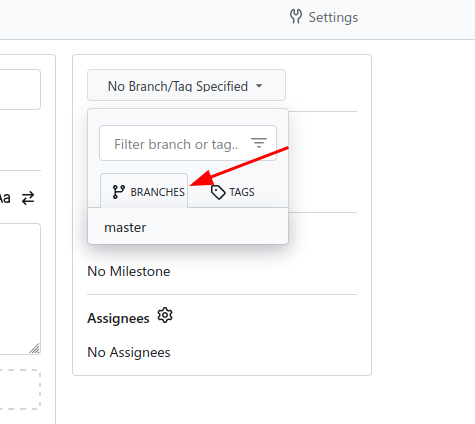Click the caret beside No Branch/Tag Specified
475x424 pixels.
coord(259,86)
